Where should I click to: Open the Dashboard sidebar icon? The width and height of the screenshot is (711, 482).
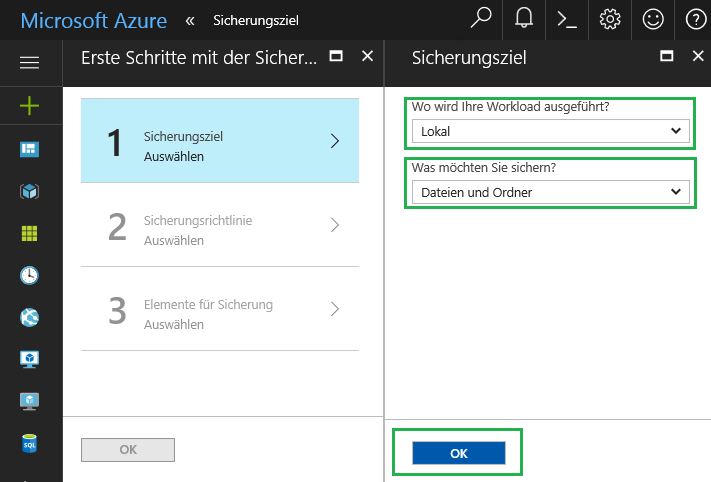(29, 149)
